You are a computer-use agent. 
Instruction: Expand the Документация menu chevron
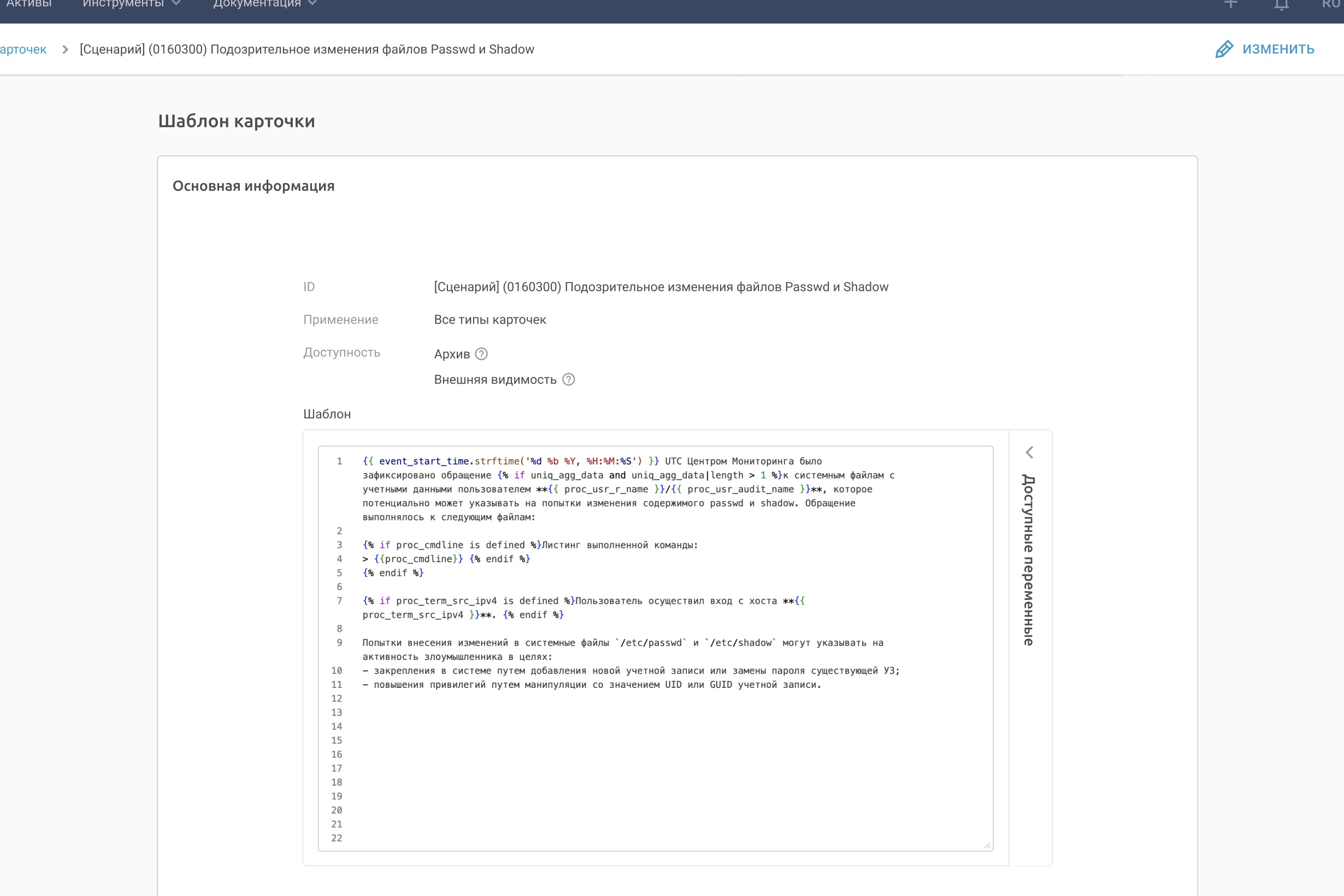(313, 3)
